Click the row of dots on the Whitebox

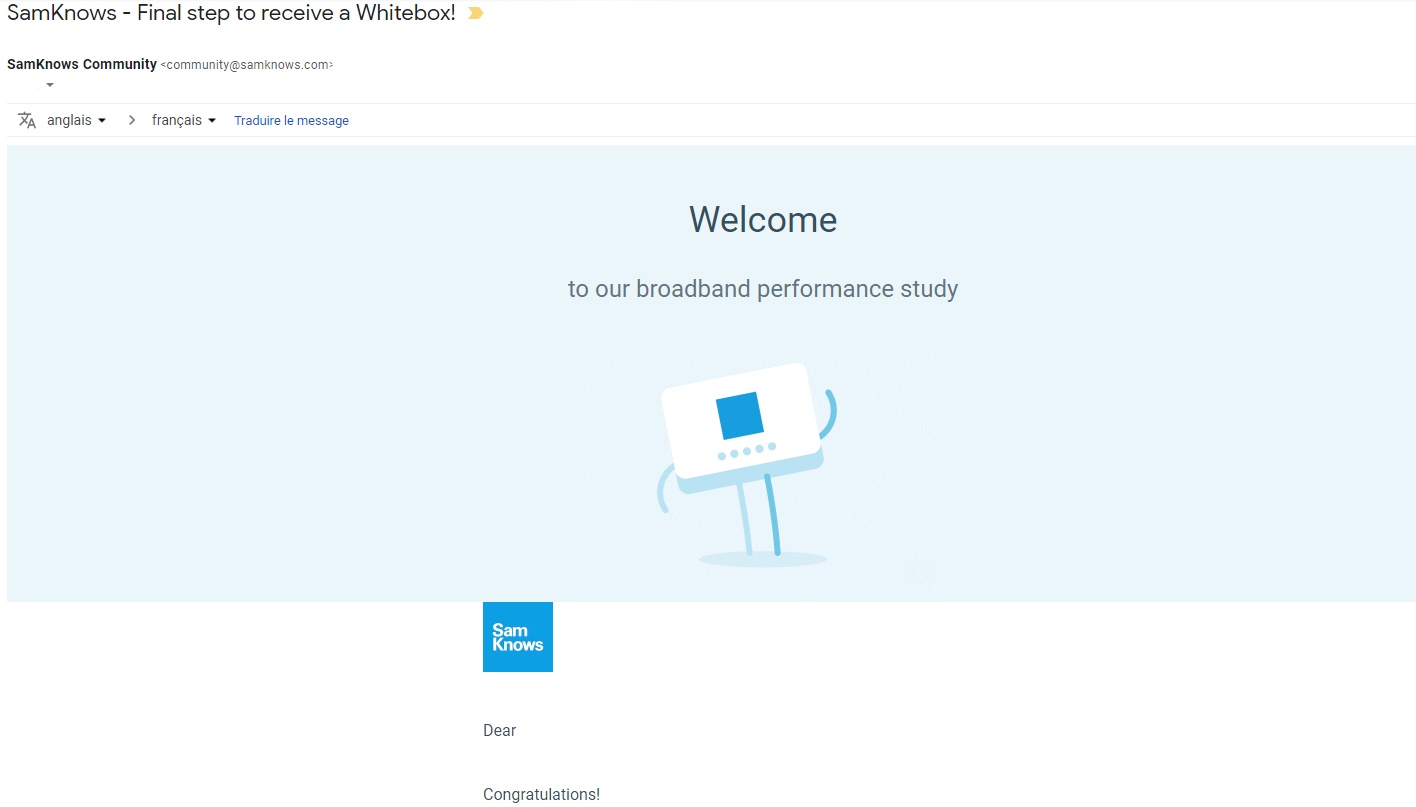[x=746, y=452]
